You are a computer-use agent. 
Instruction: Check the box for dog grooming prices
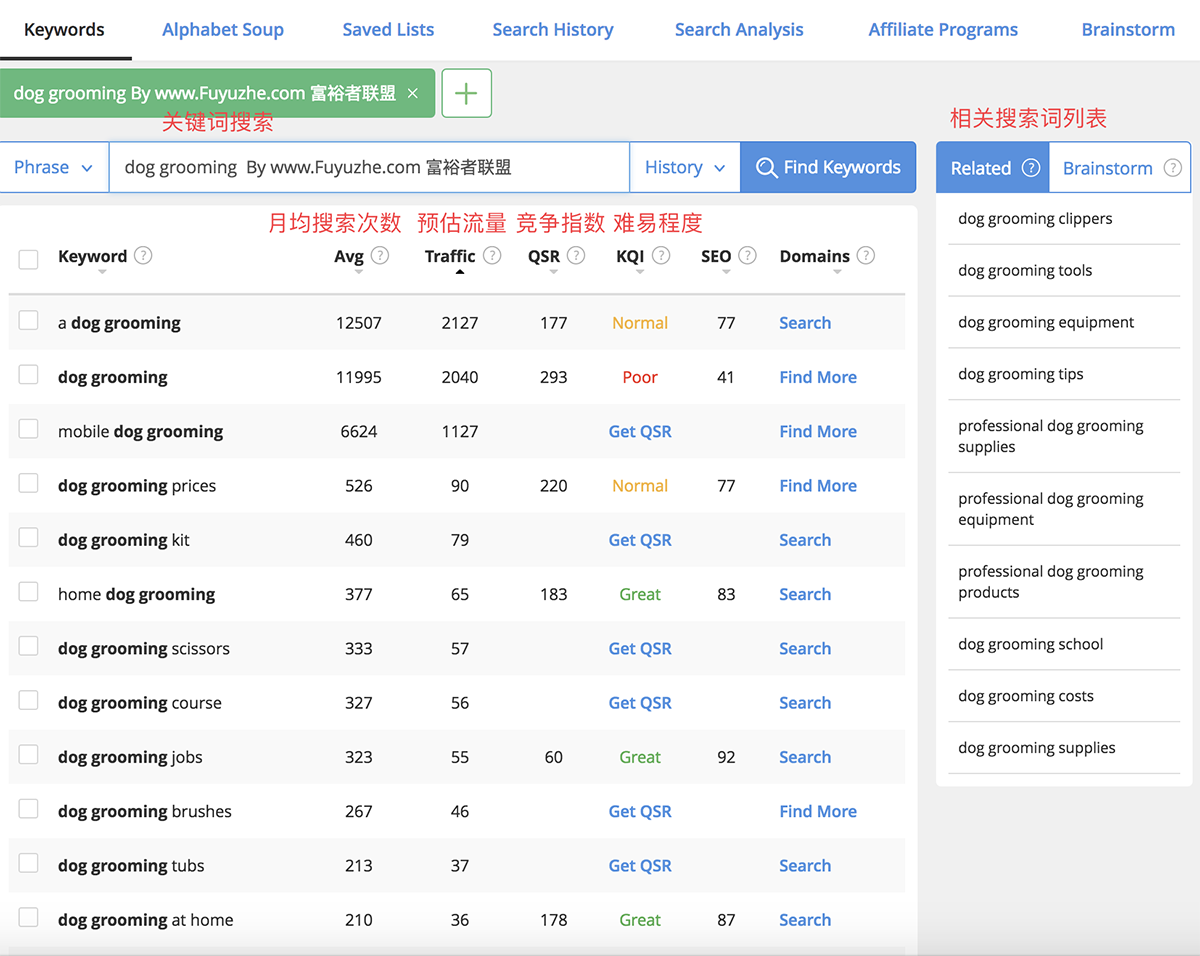click(x=29, y=484)
